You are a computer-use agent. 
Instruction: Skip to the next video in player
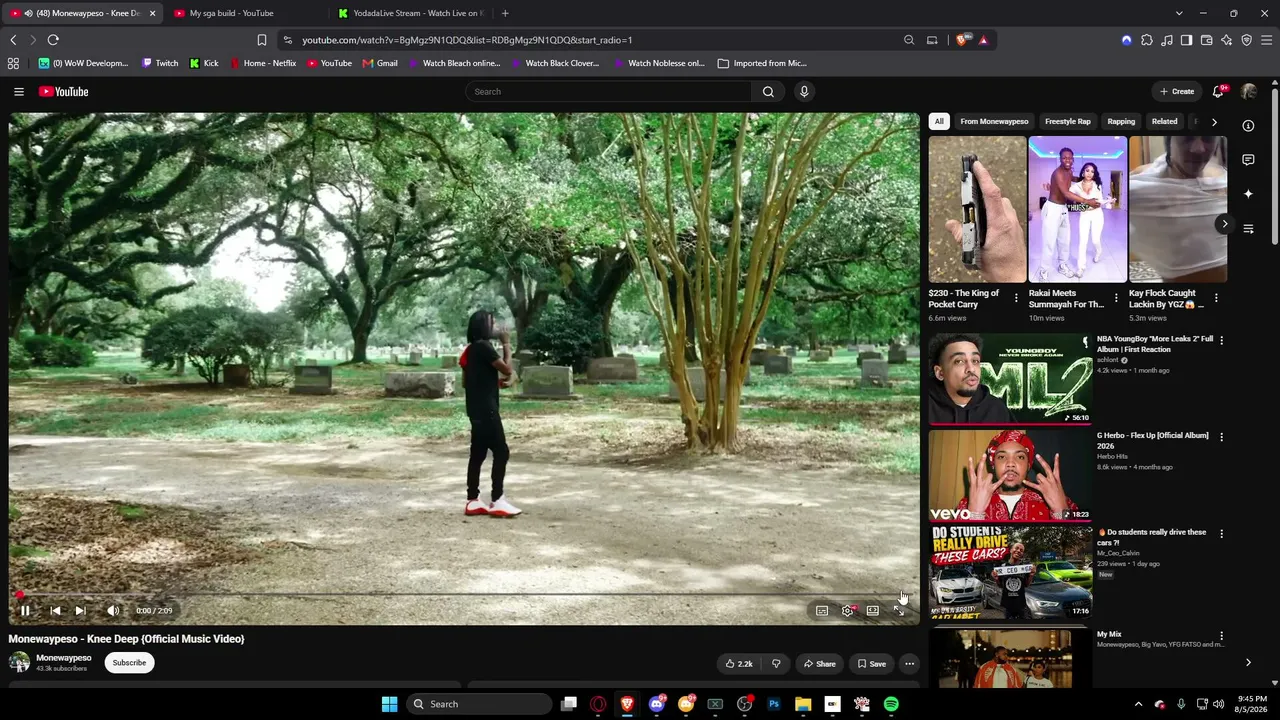[x=80, y=610]
